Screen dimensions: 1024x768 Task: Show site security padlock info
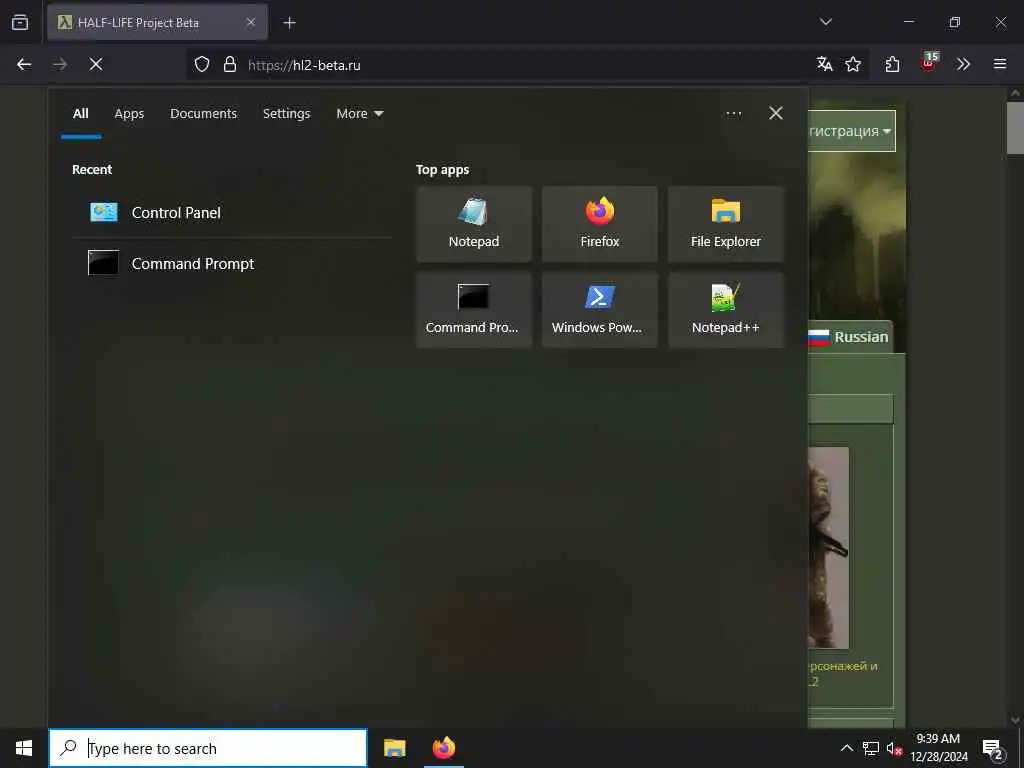(230, 64)
